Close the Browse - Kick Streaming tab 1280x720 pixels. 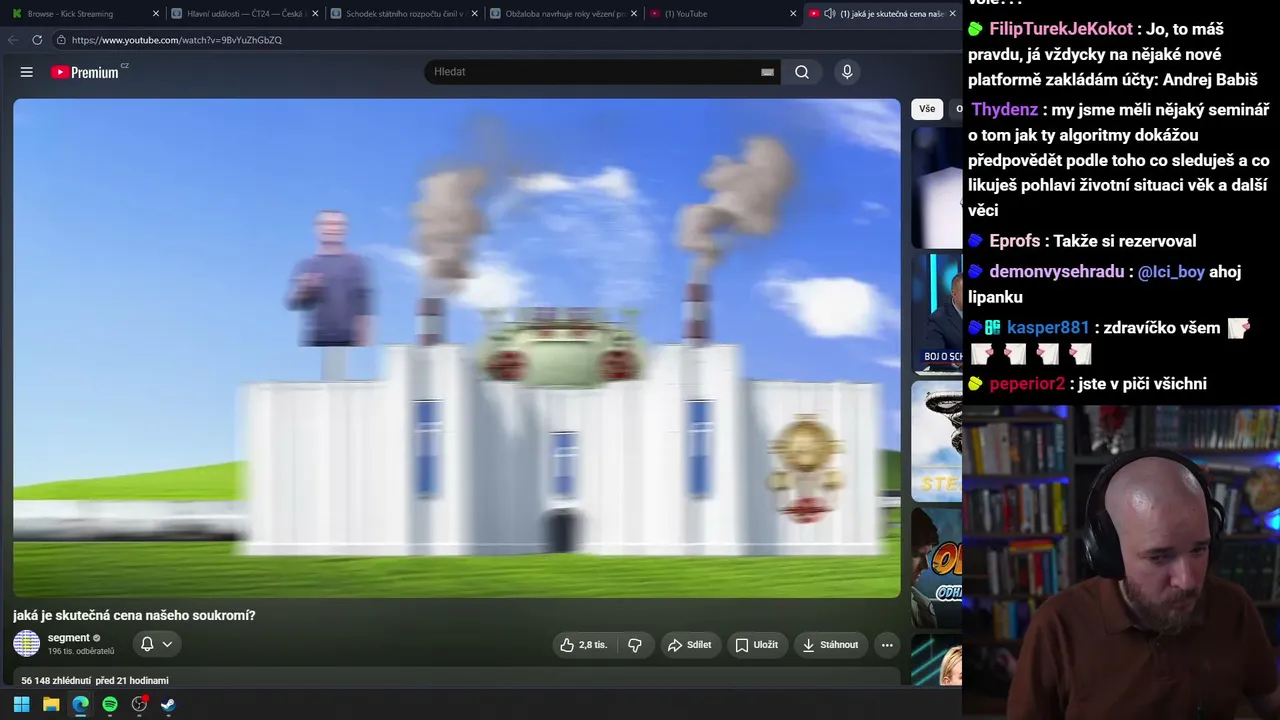(156, 14)
